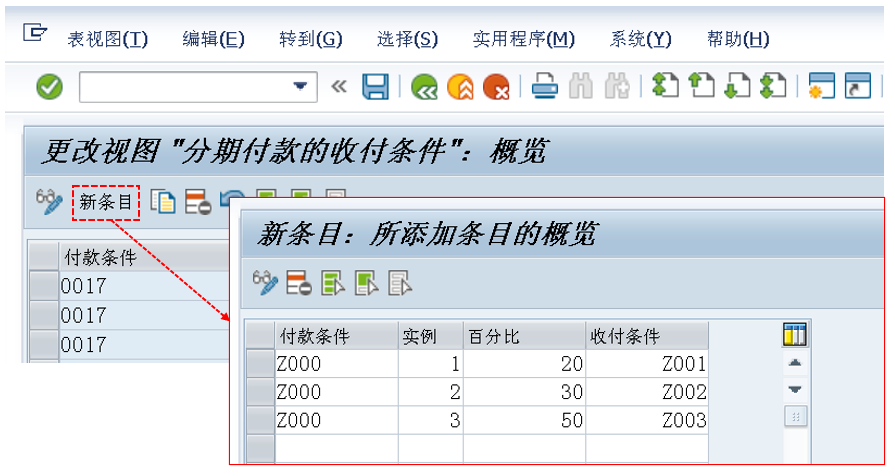
Task: Select row selector for instance 2 row
Action: 260,392
